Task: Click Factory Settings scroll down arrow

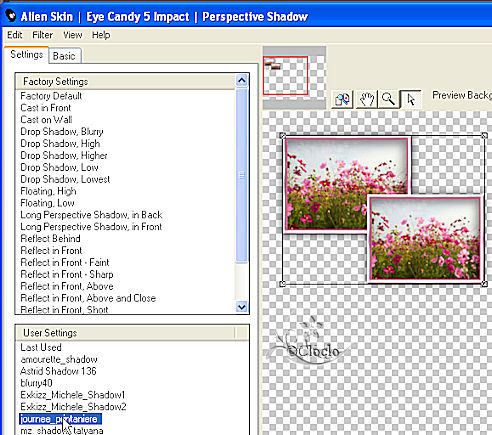Action: click(x=242, y=307)
